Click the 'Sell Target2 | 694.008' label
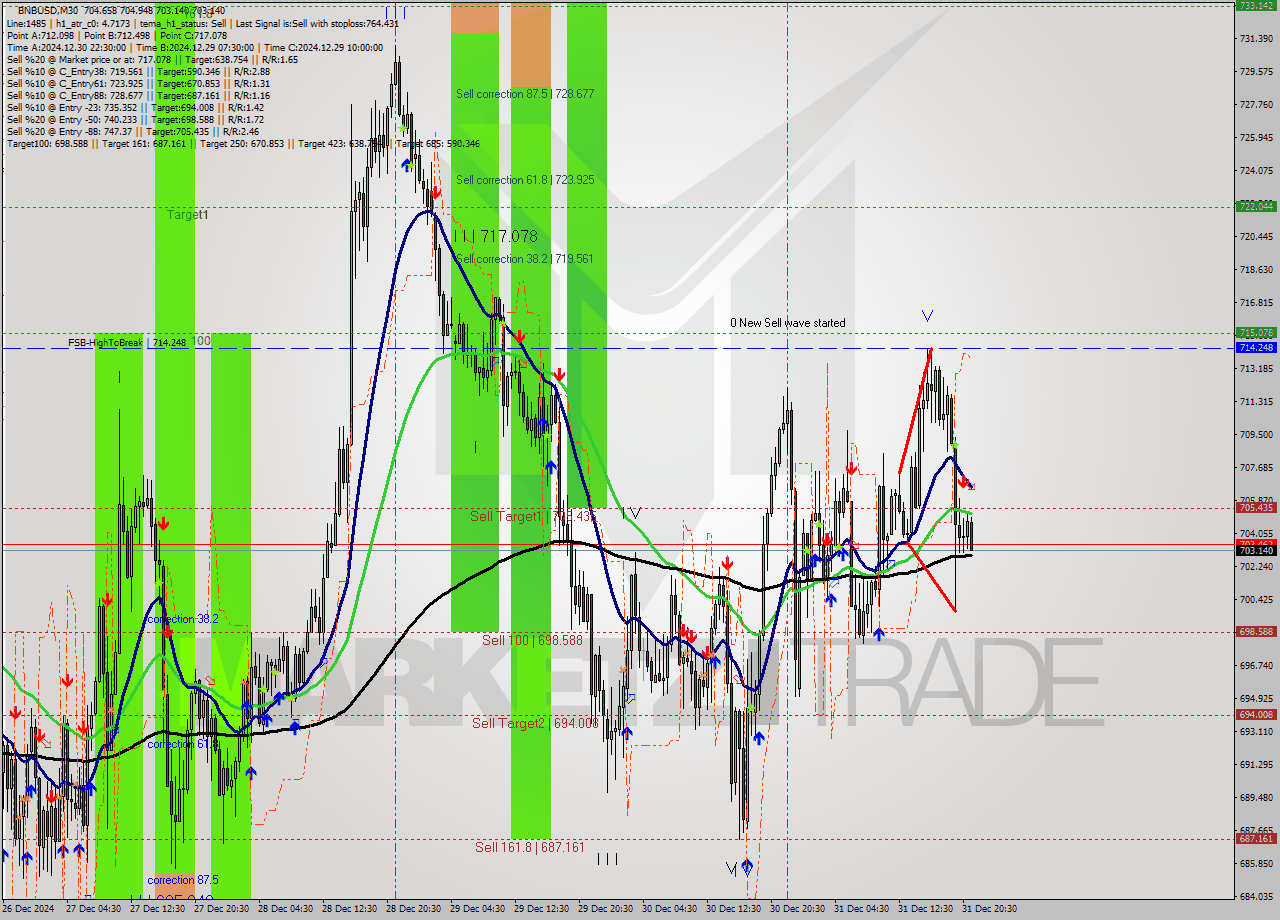 coord(535,723)
